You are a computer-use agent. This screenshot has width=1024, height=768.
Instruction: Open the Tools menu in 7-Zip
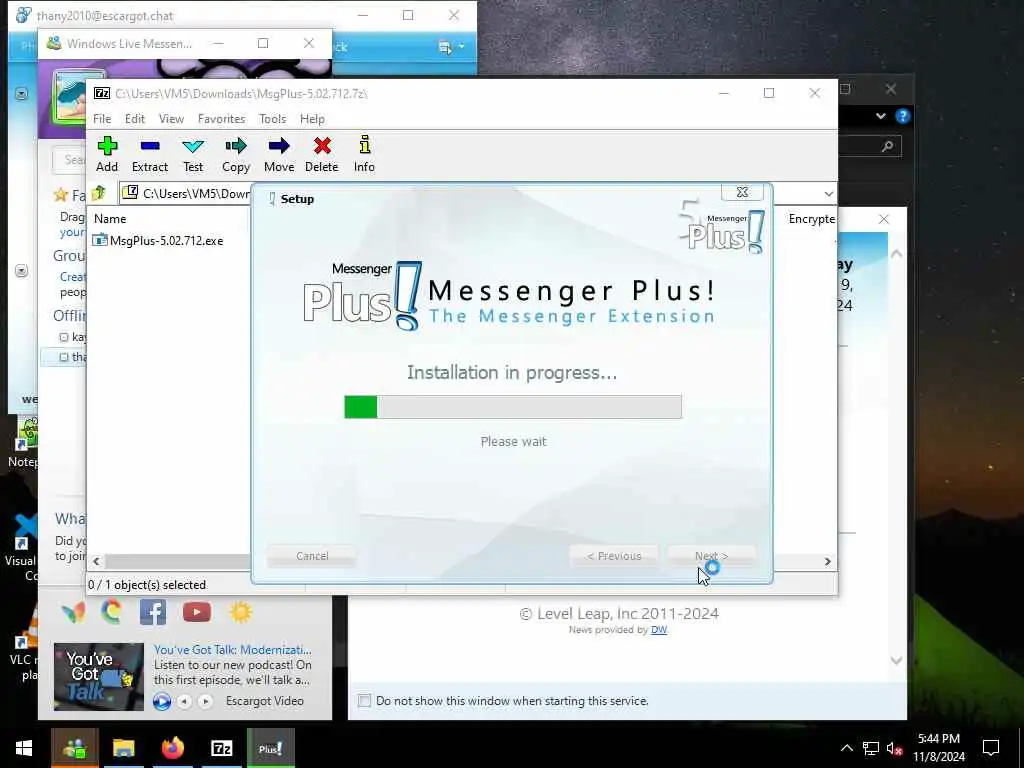pyautogui.click(x=272, y=119)
